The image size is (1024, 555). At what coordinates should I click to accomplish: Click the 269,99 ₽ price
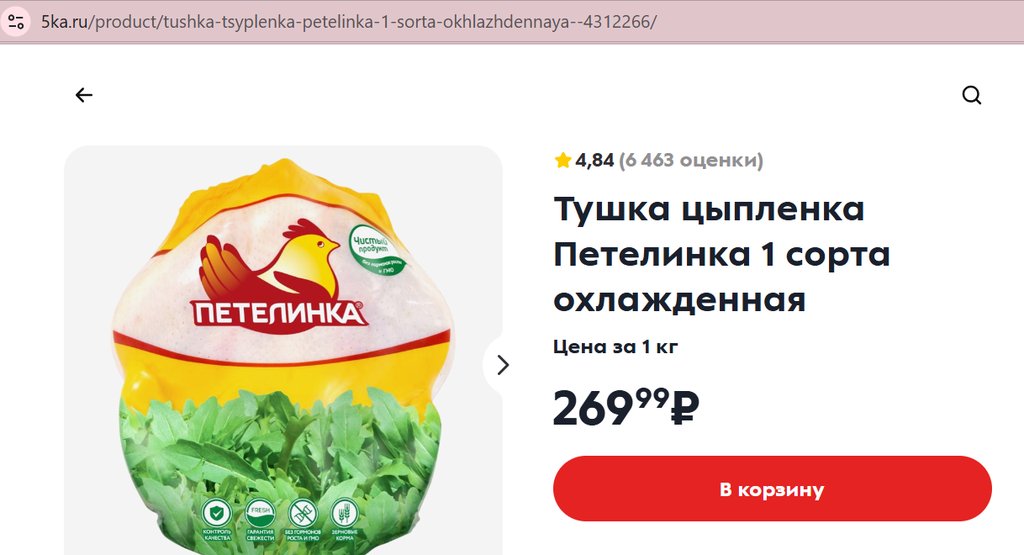pos(626,407)
